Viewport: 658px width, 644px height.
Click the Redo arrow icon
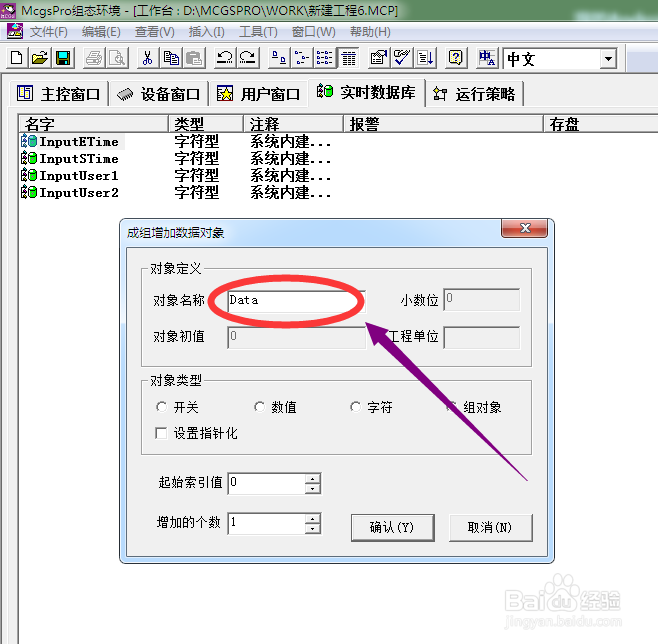tap(248, 58)
